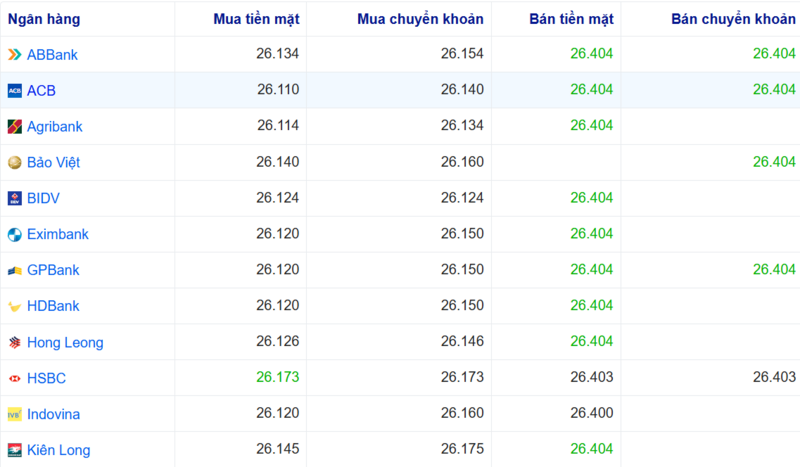
Task: Open the Hong Leong link
Action: tap(65, 342)
